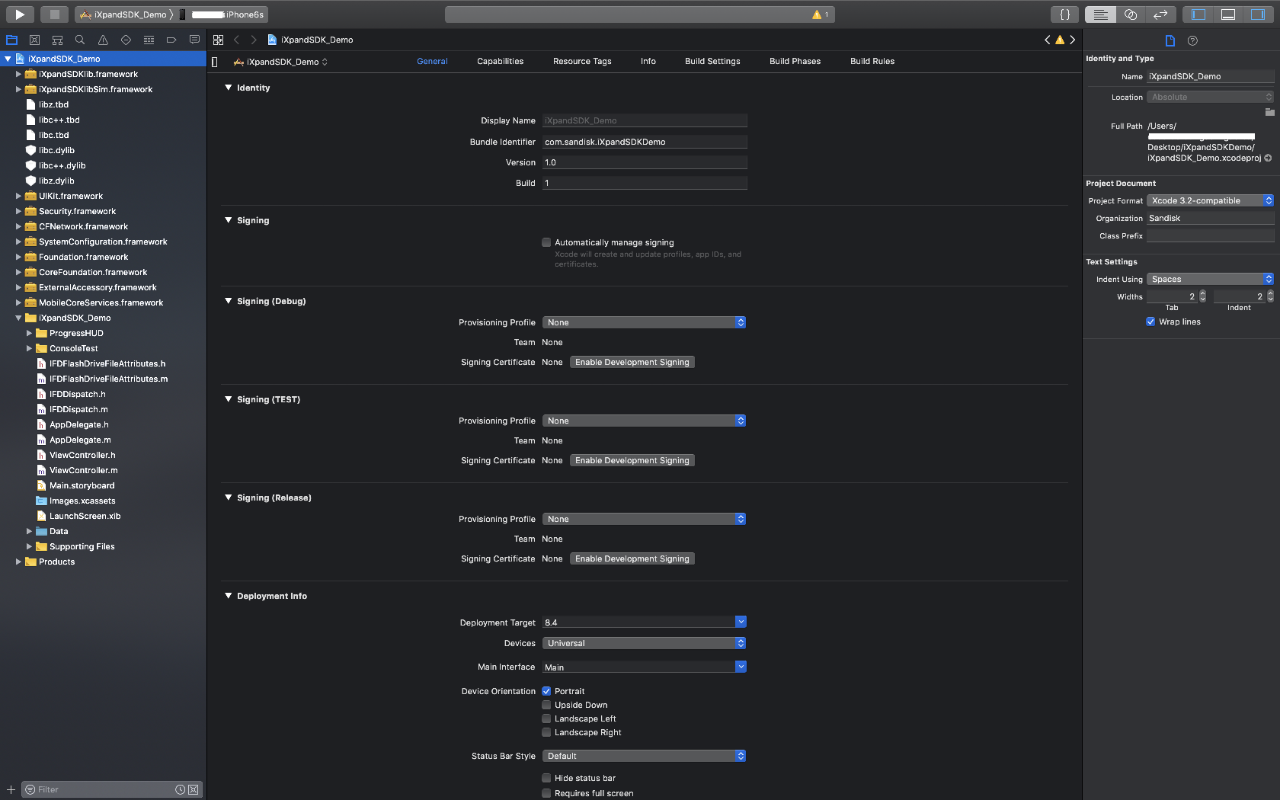1280x800 pixels.
Task: Enable Development Signing for TEST
Action: pos(632,460)
